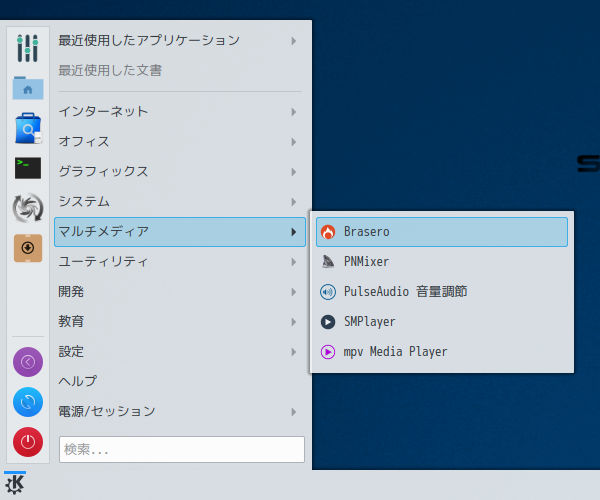Open the 教育 category

(180, 322)
